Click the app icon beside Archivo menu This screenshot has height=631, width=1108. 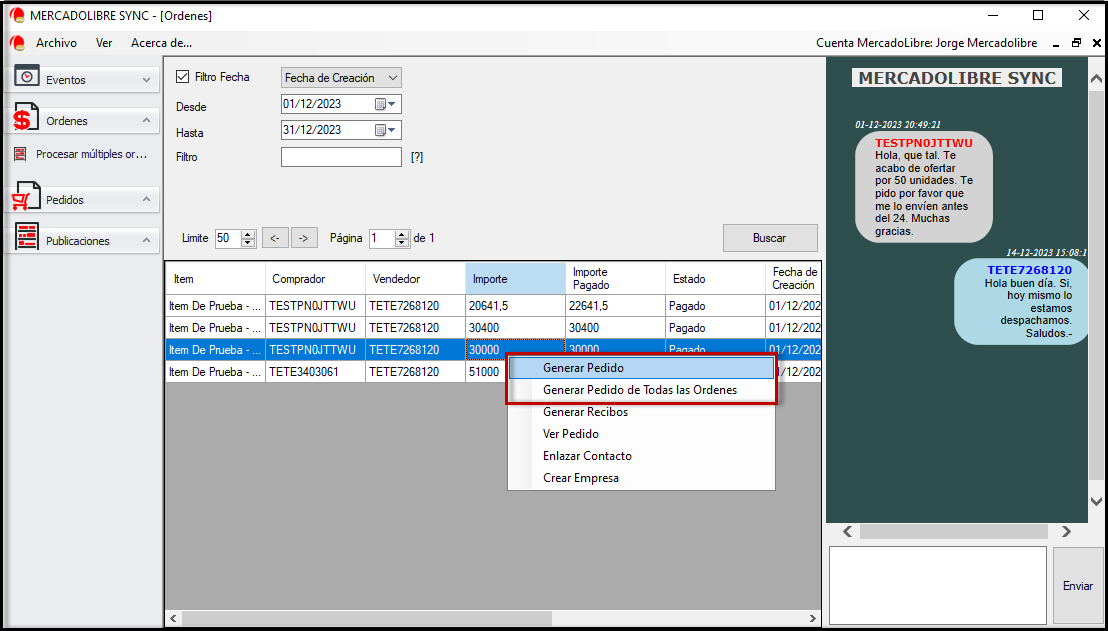pos(18,42)
